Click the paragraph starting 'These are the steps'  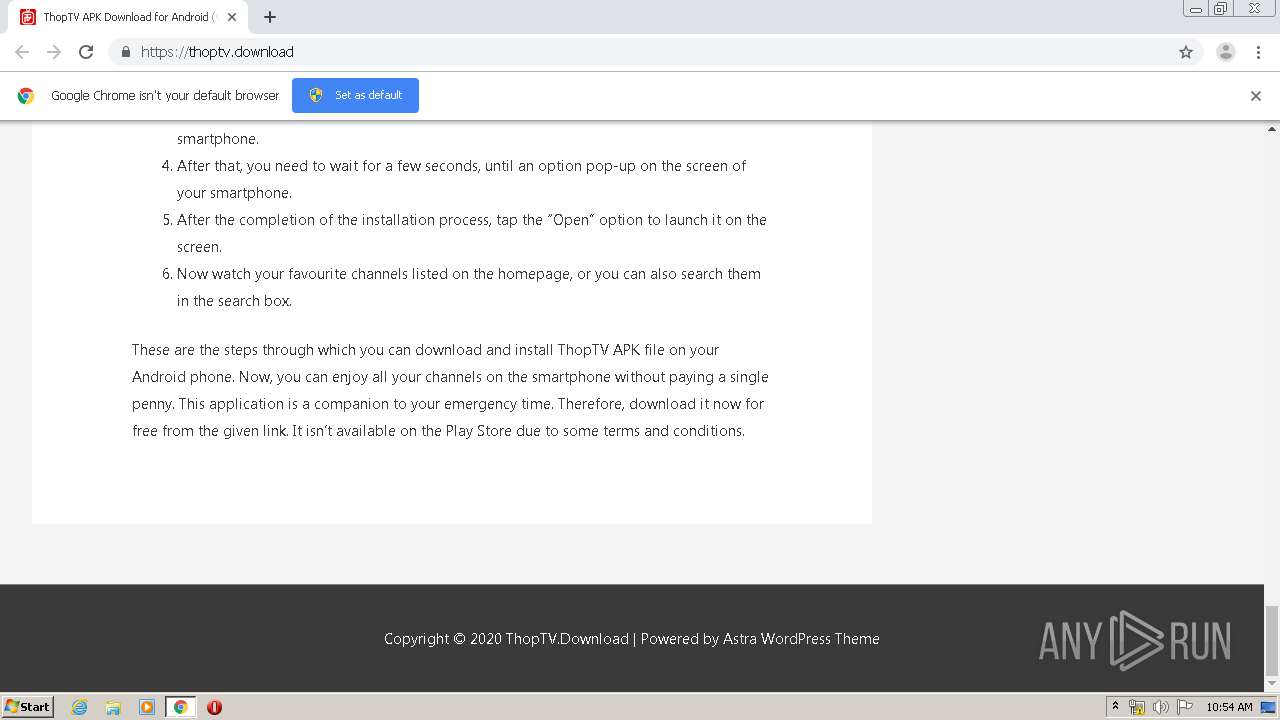[450, 390]
